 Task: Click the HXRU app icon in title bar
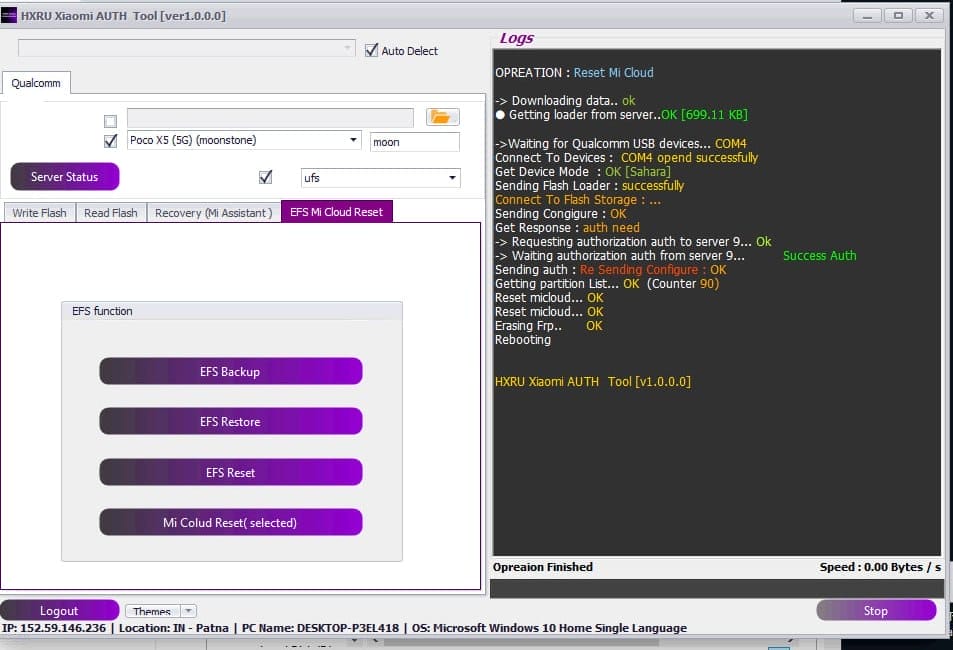tap(10, 15)
